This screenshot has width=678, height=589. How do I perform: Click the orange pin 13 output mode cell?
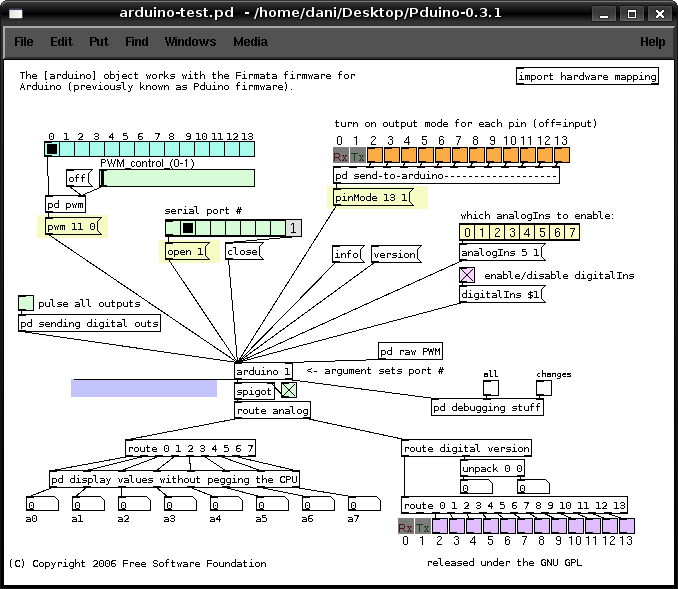coord(561,155)
